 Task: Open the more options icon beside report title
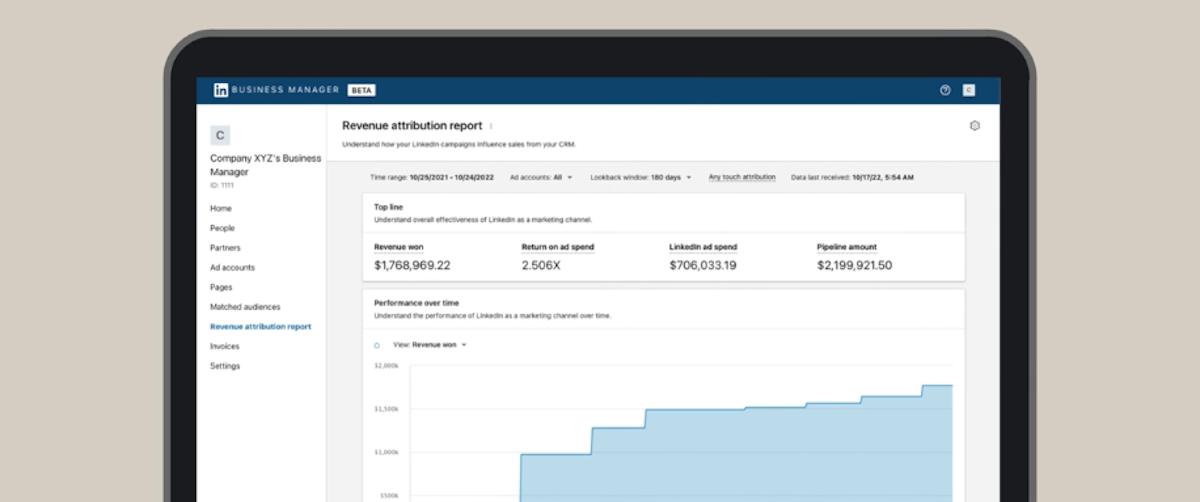491,126
